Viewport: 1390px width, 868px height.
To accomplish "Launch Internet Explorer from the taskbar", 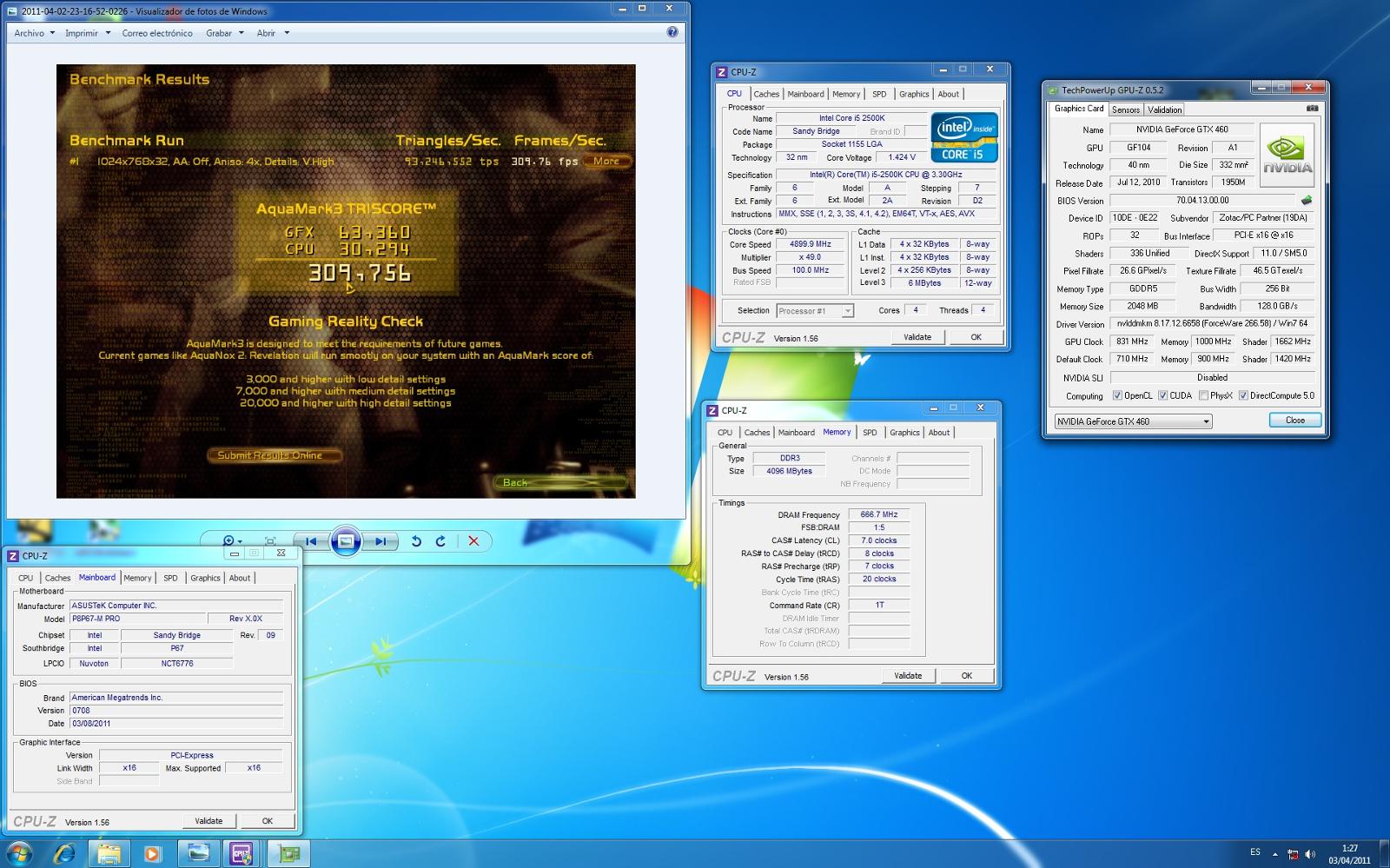I will pyautogui.click(x=64, y=854).
